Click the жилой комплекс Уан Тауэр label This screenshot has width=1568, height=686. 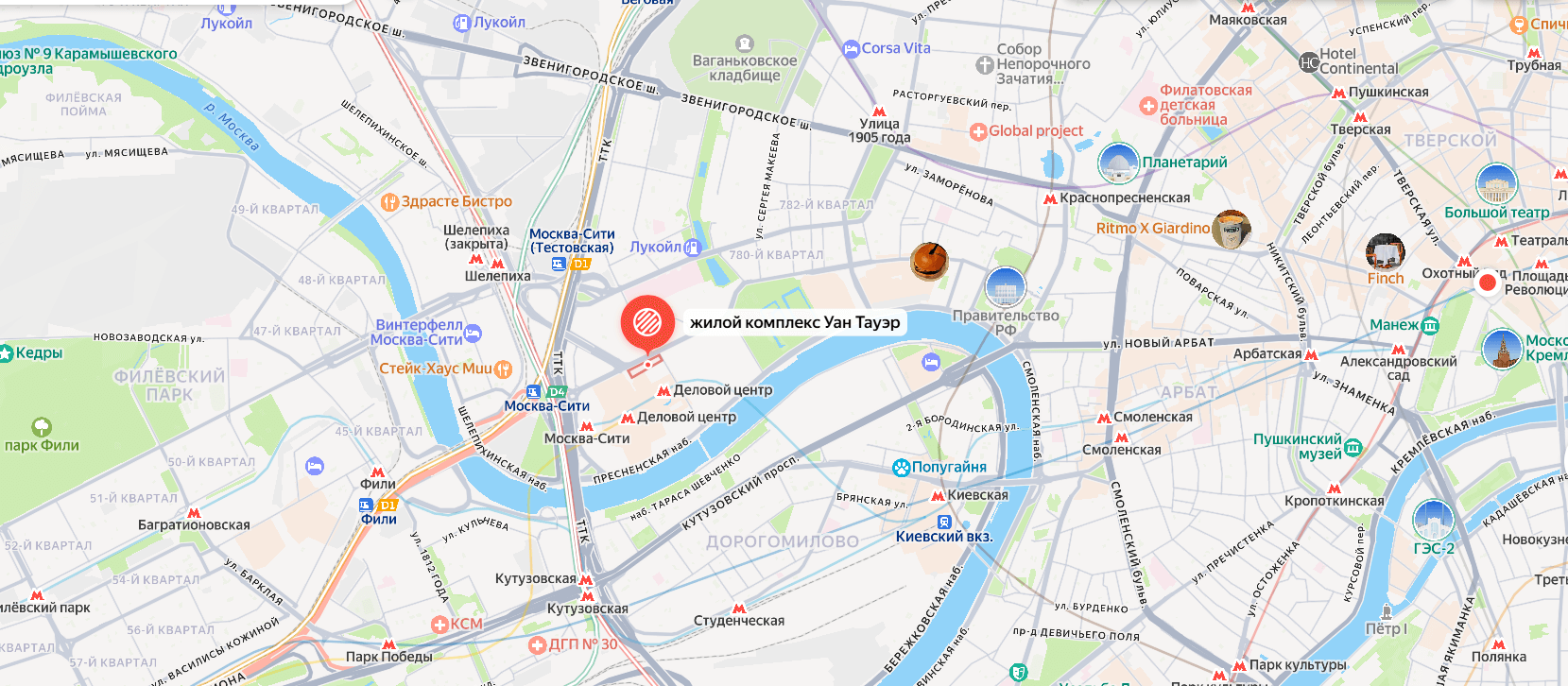pyautogui.click(x=795, y=322)
